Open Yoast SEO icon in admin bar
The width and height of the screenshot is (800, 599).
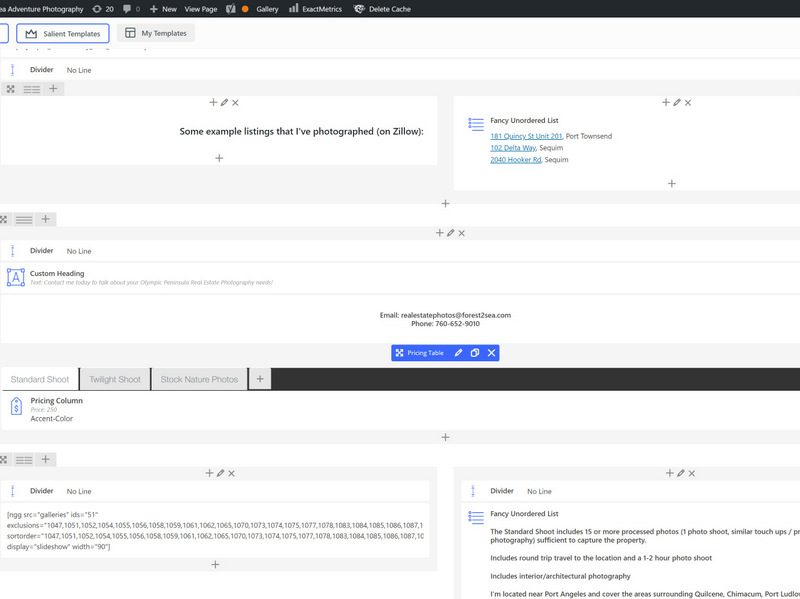click(230, 9)
